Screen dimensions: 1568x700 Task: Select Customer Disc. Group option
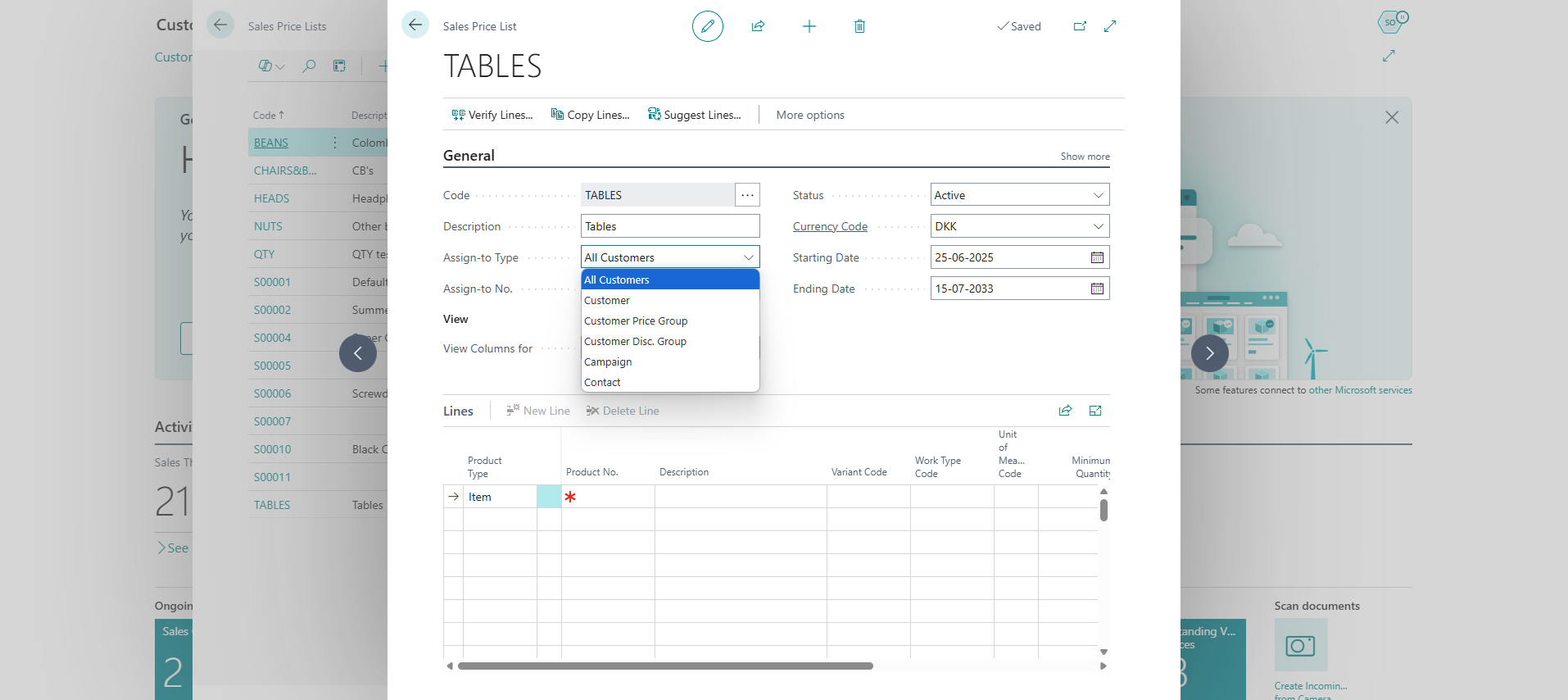670,341
